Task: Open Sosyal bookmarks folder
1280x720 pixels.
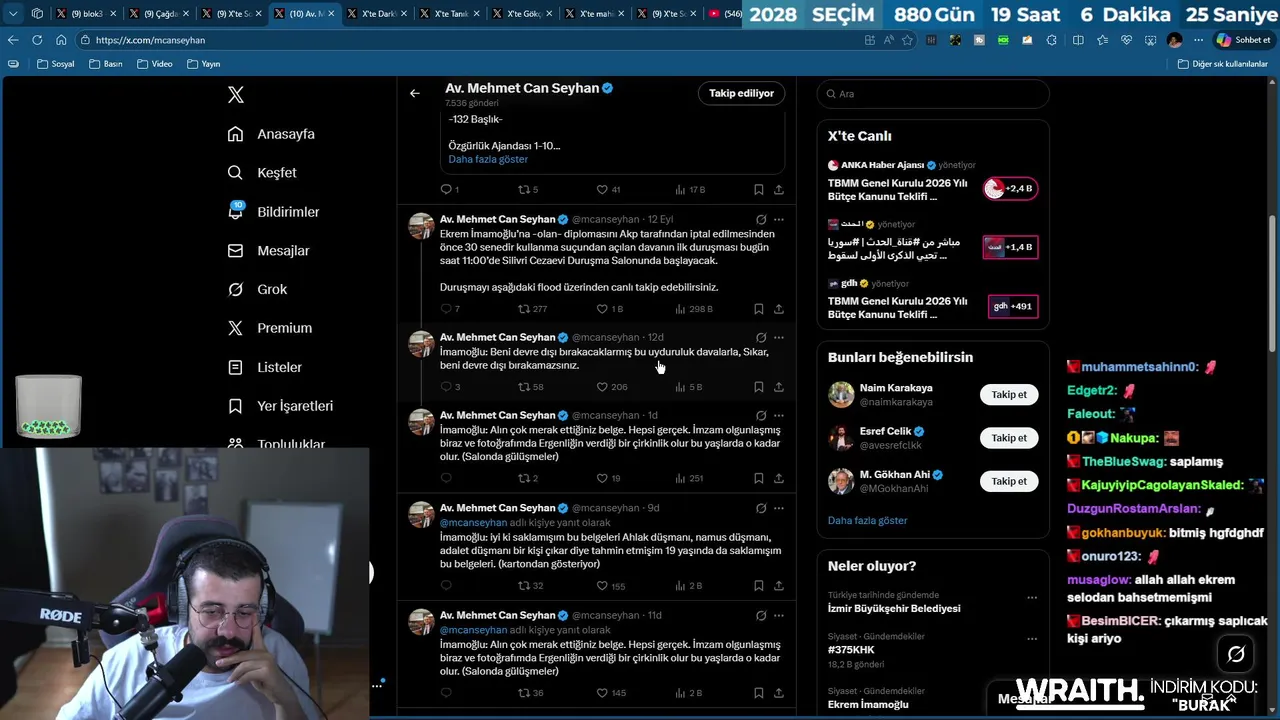Action: pos(55,64)
